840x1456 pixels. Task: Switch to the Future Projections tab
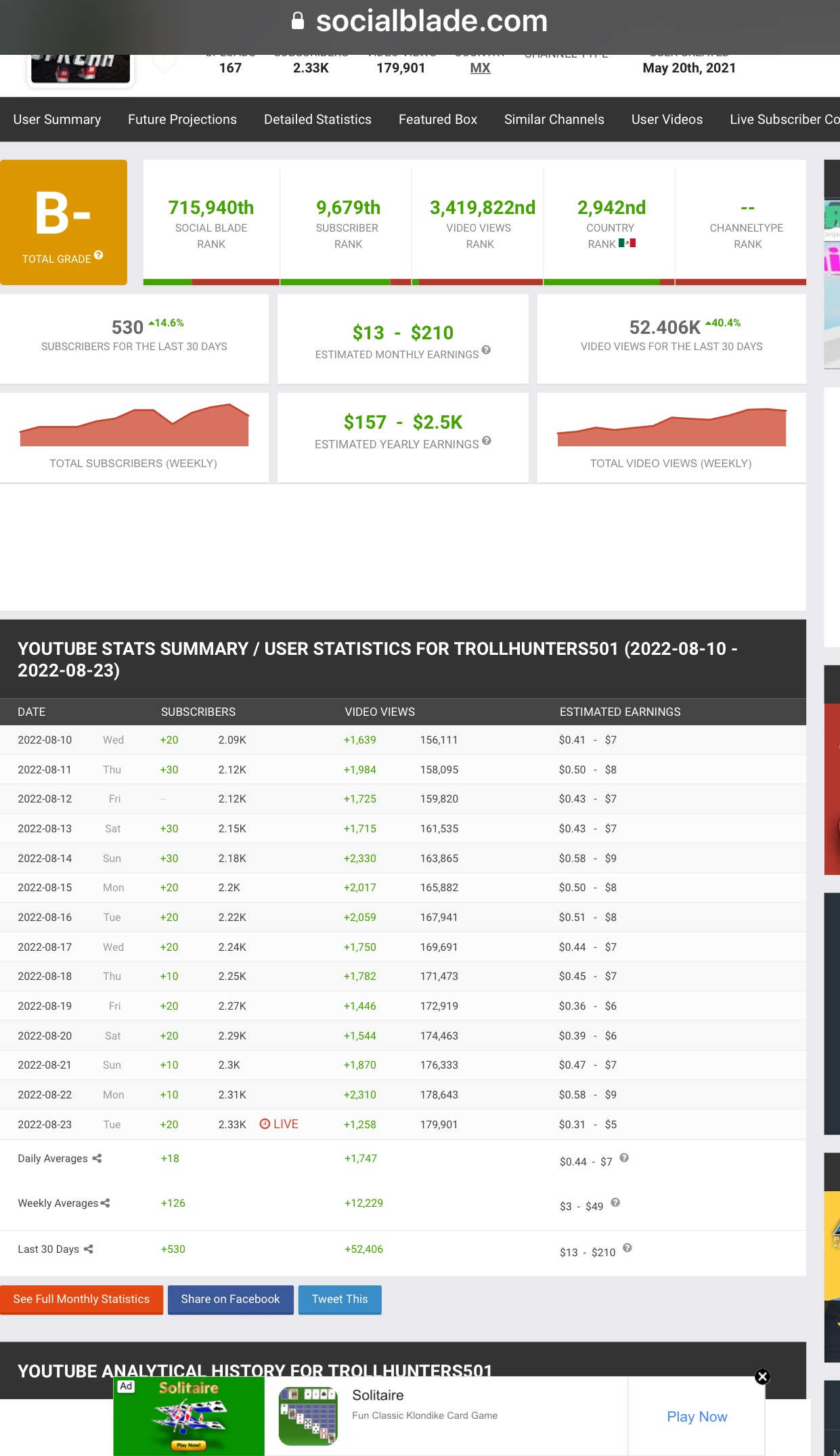(183, 120)
